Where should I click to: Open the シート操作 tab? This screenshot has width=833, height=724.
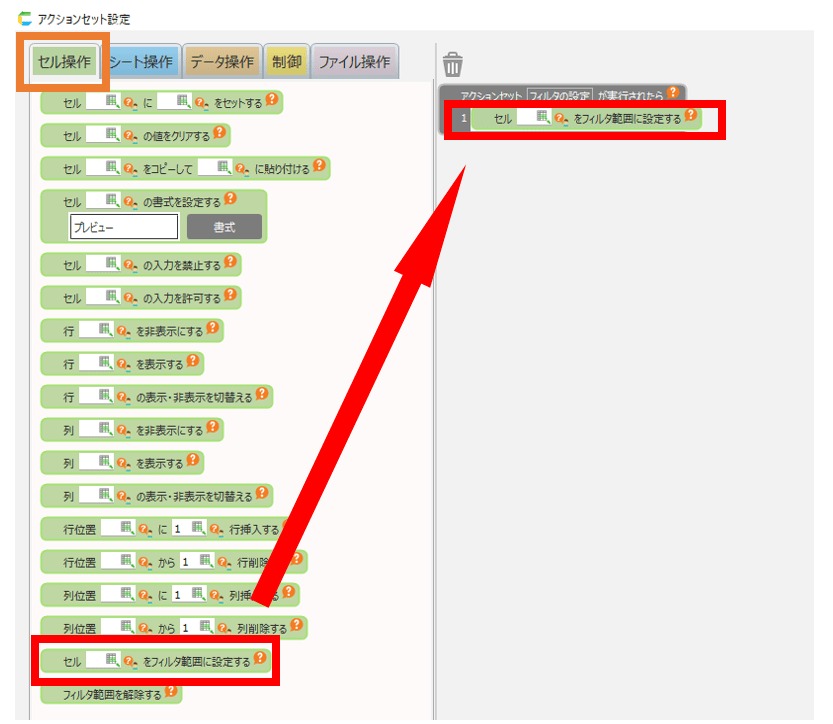141,62
